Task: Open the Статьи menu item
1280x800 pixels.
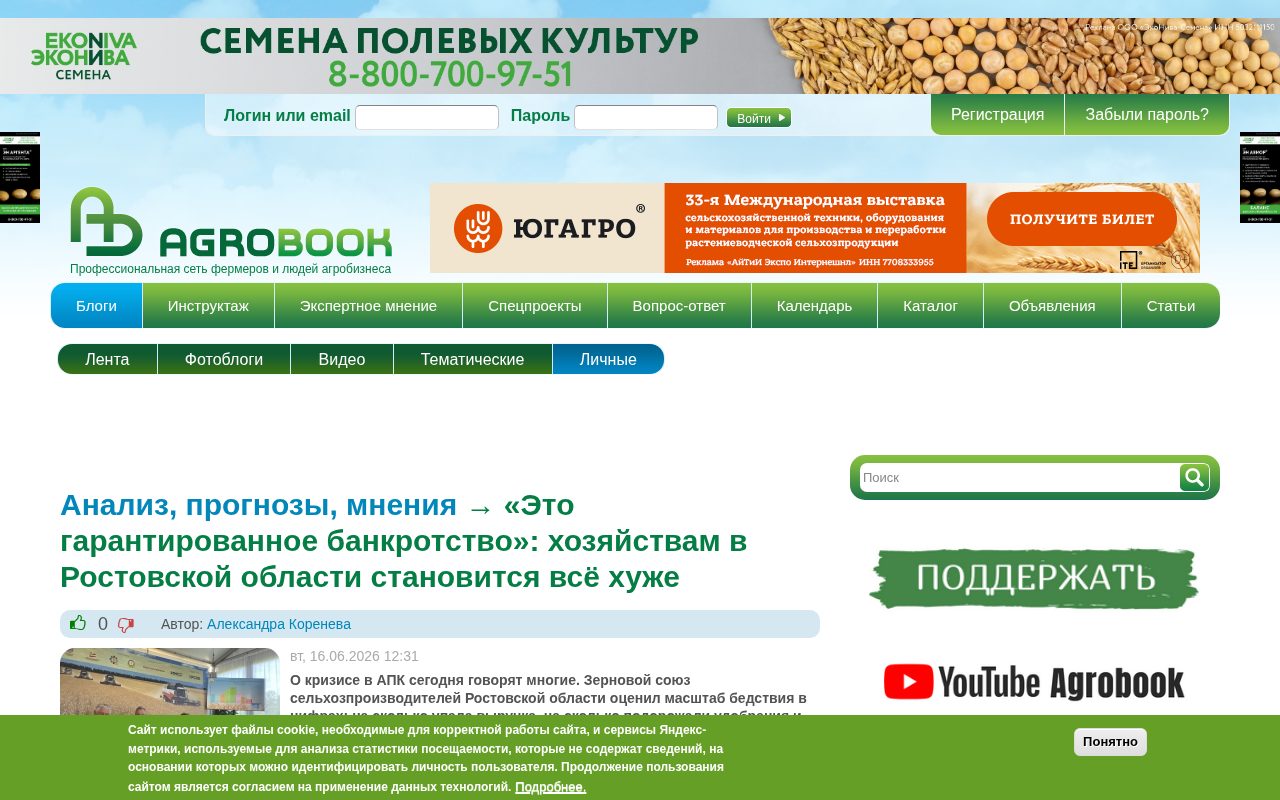Action: [x=1171, y=306]
